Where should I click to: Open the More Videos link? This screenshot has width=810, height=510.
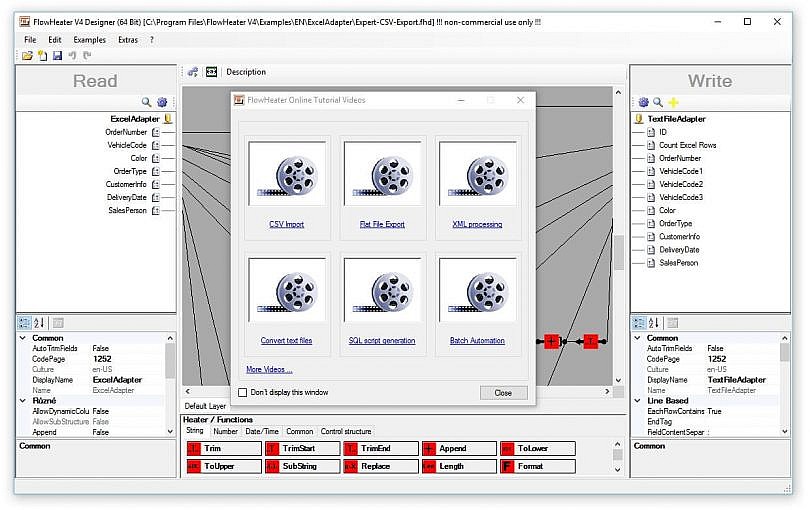(269, 369)
